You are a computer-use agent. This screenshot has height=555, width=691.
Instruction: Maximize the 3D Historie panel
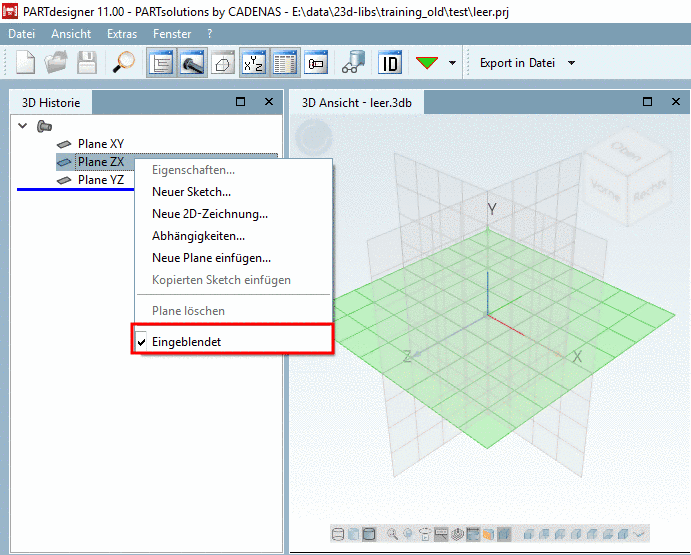[241, 102]
